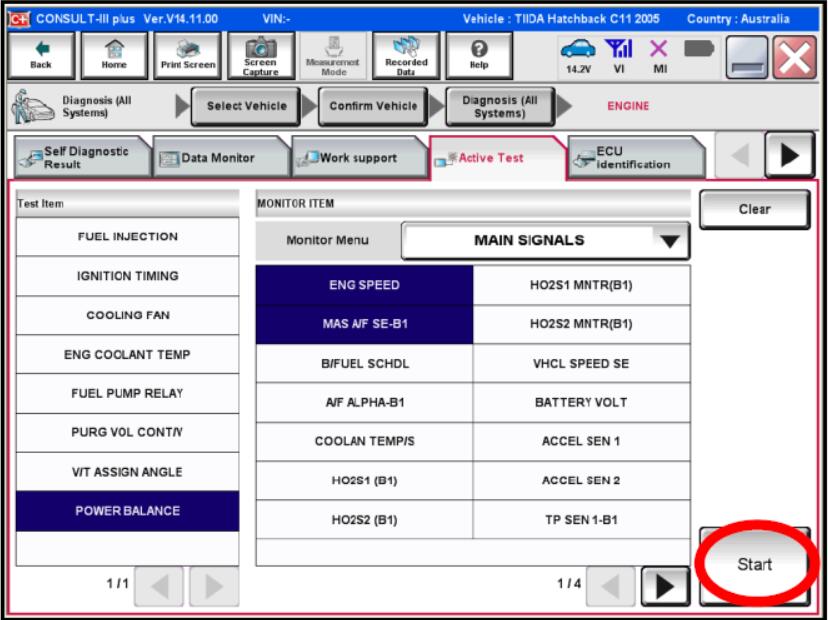Previous page arrow under Test Item list
Image resolution: width=828 pixels, height=620 pixels.
tap(159, 586)
